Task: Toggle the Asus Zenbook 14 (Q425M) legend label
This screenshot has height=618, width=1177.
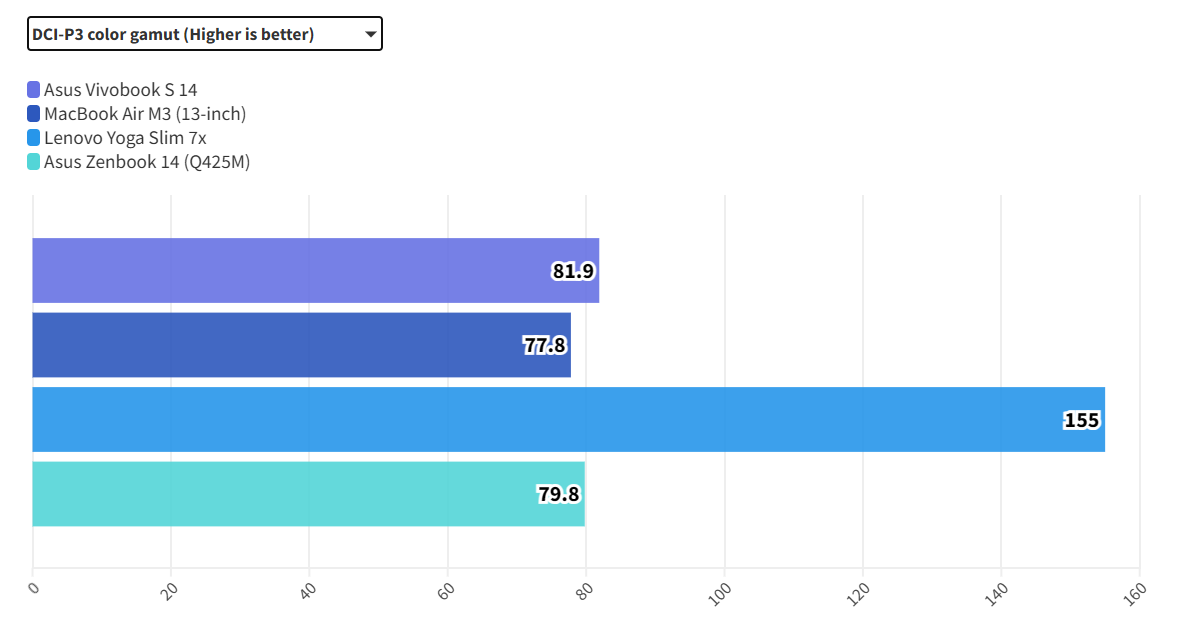Action: coord(147,162)
